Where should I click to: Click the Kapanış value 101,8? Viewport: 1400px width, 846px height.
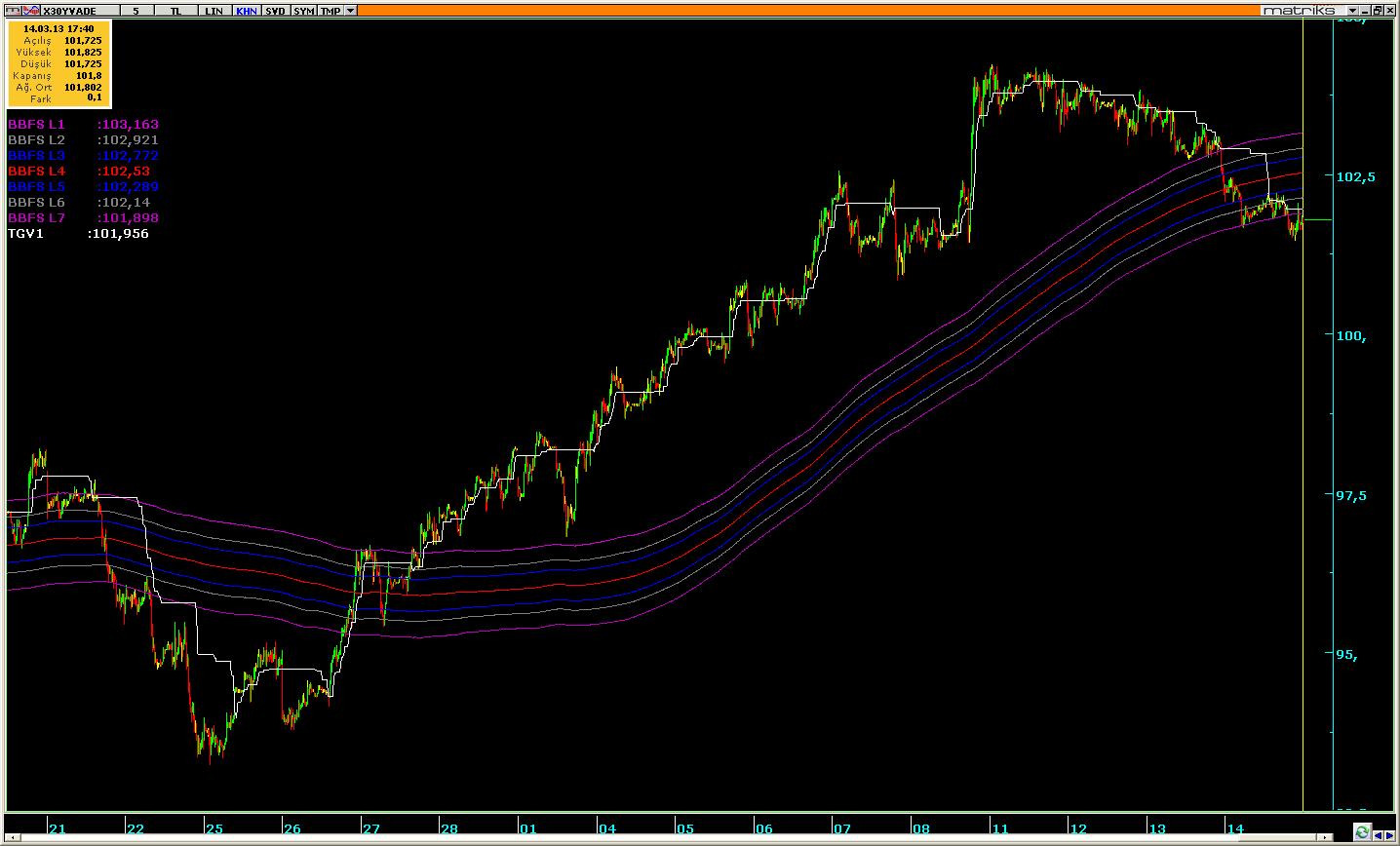click(x=89, y=76)
